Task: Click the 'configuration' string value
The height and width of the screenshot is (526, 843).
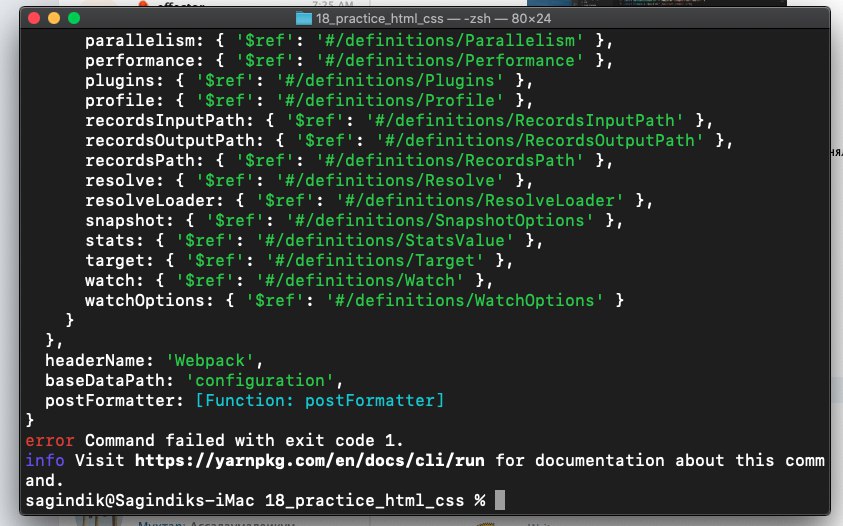Action: pos(260,381)
